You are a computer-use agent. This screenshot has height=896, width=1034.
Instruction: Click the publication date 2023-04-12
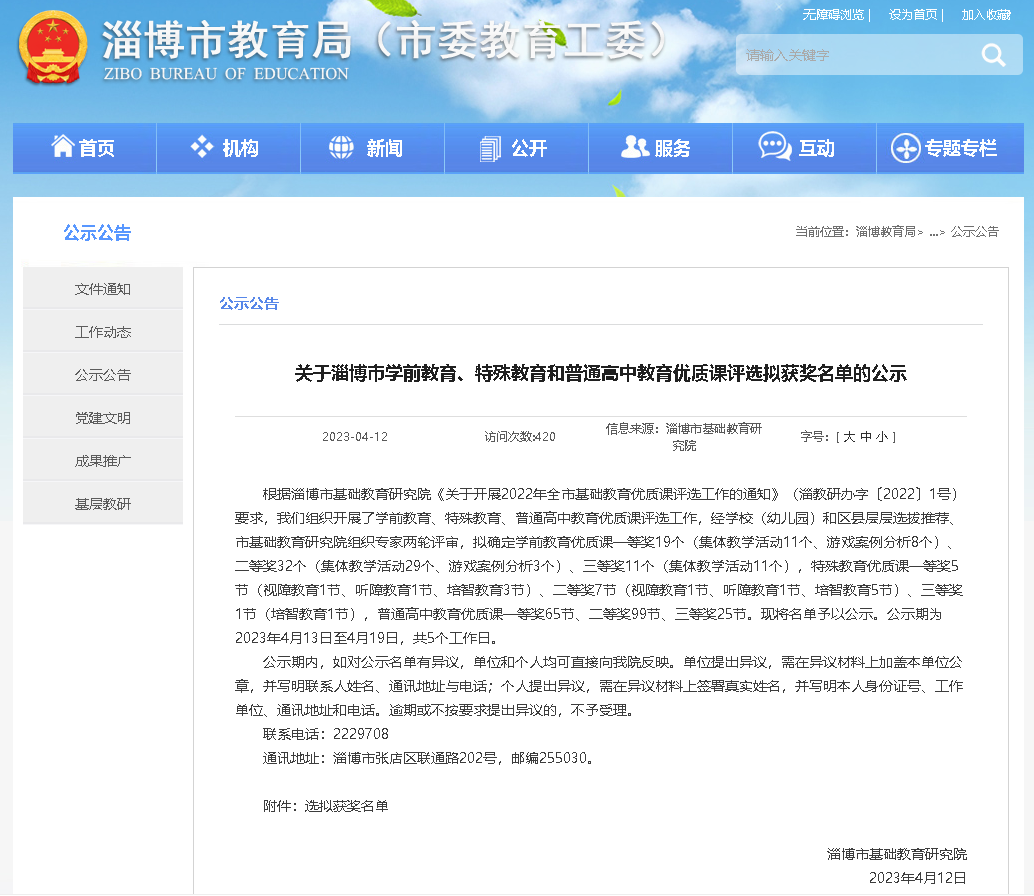tap(355, 436)
